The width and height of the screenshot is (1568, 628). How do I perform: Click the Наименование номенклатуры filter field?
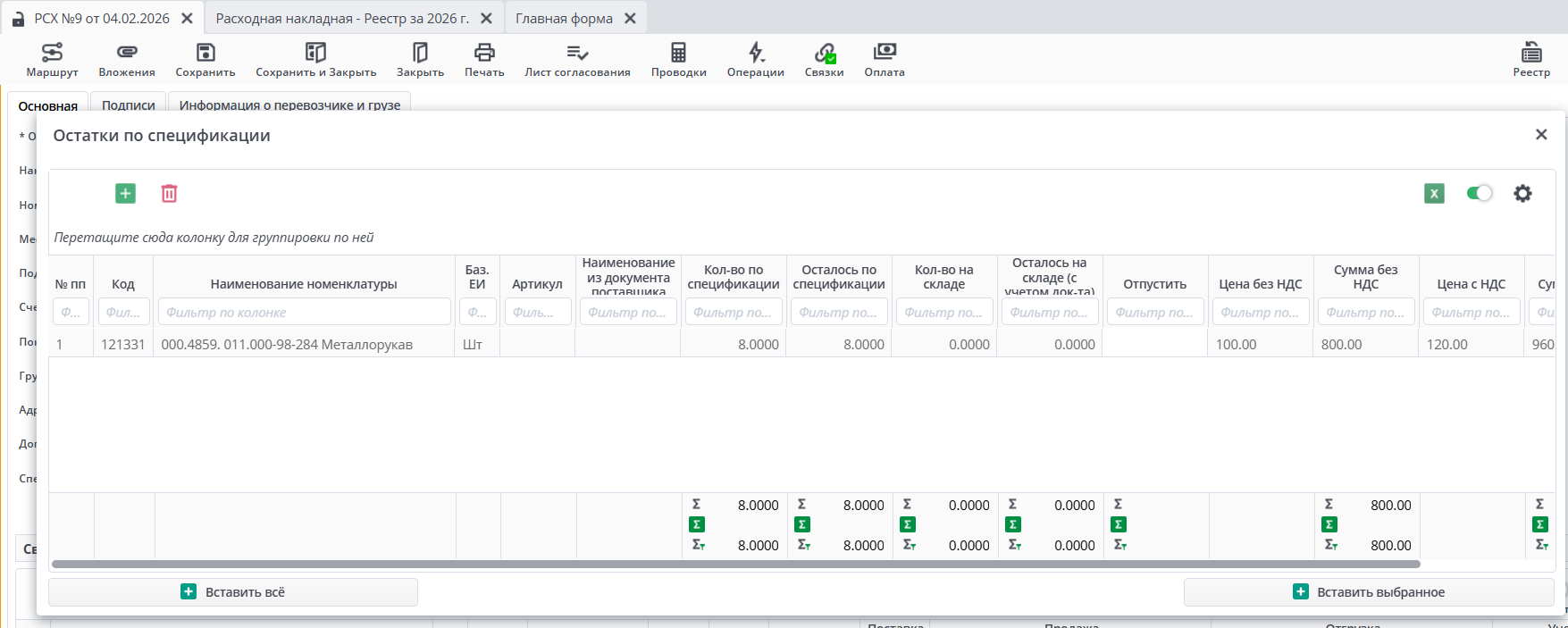tap(305, 312)
